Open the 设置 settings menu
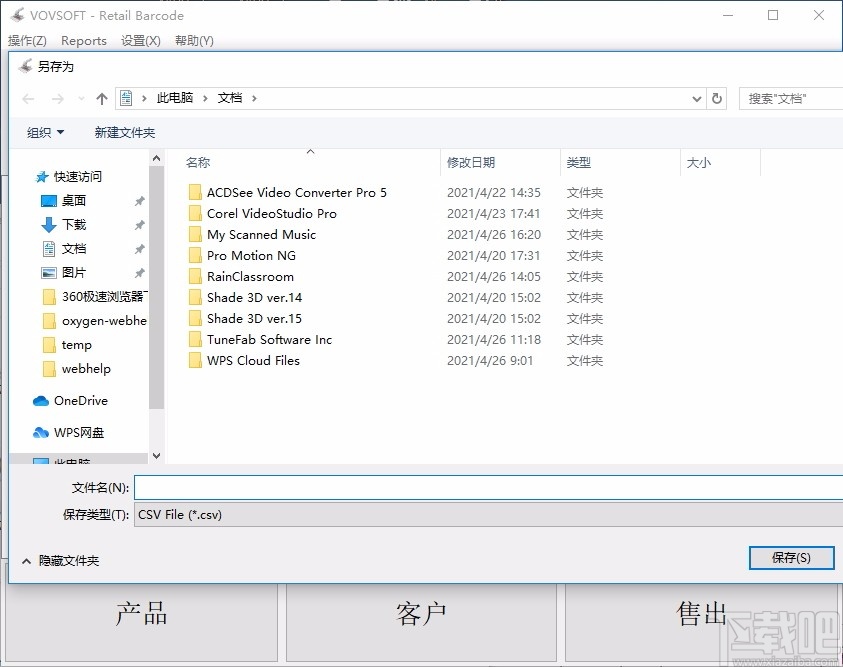 (140, 41)
